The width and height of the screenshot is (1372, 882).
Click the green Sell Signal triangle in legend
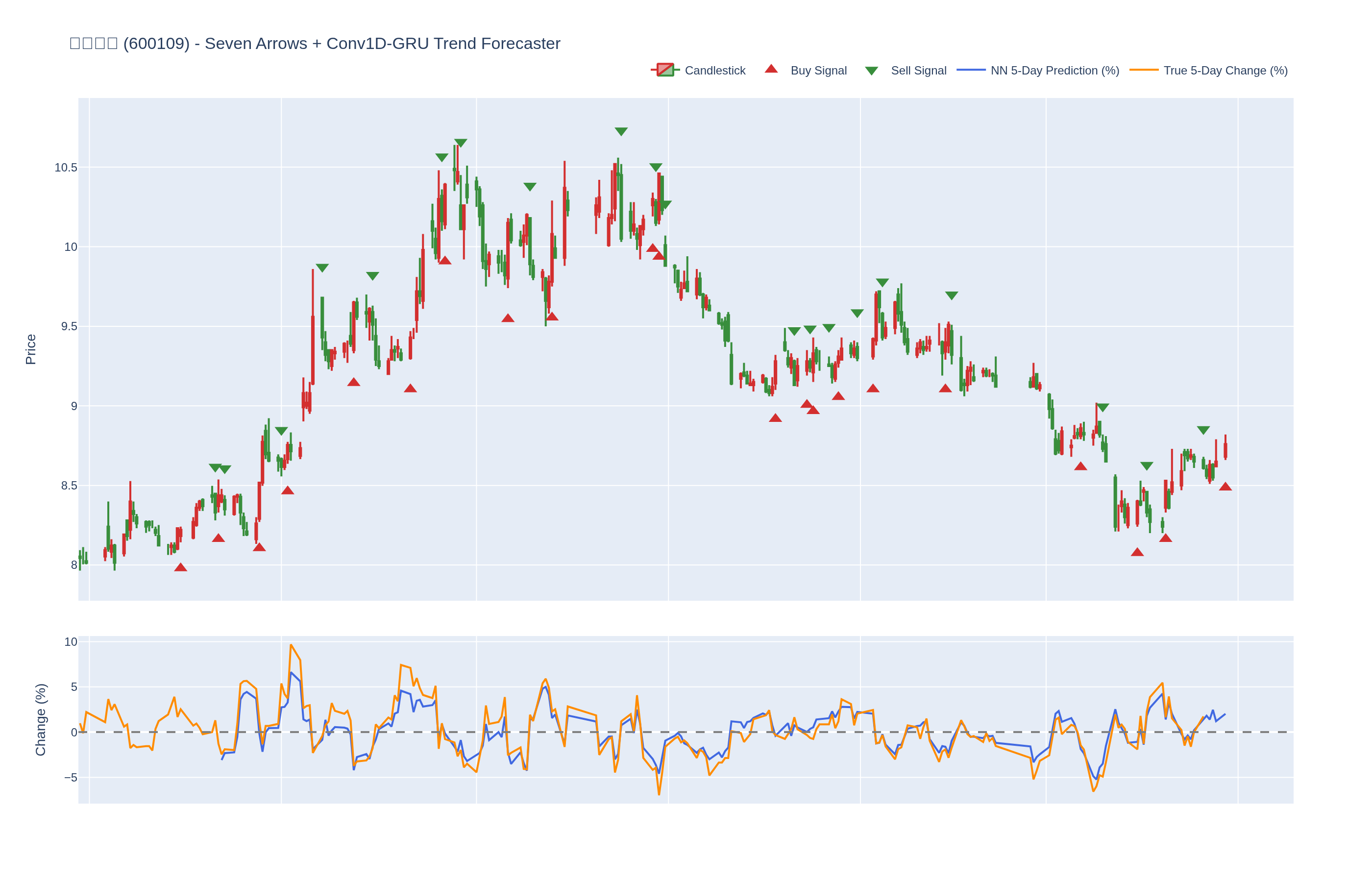(871, 71)
